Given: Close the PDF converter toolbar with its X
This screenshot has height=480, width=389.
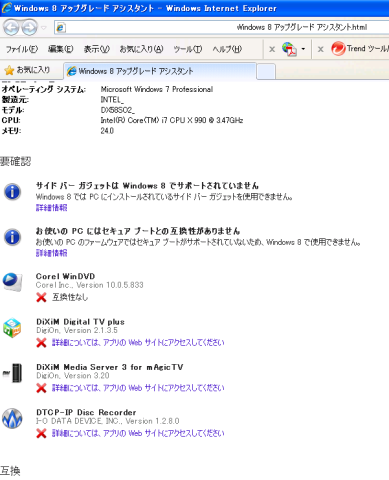Looking at the screenshot, I should point(272,49).
